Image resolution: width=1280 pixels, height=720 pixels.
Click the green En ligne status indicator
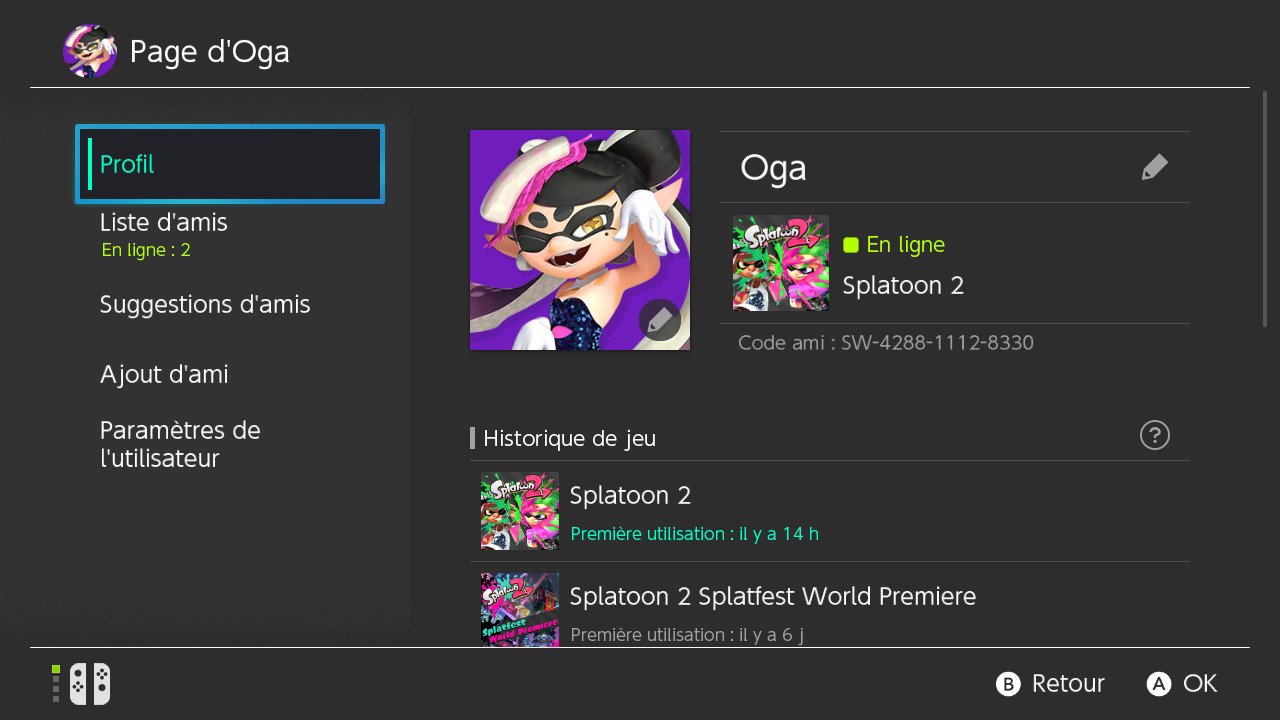point(851,245)
